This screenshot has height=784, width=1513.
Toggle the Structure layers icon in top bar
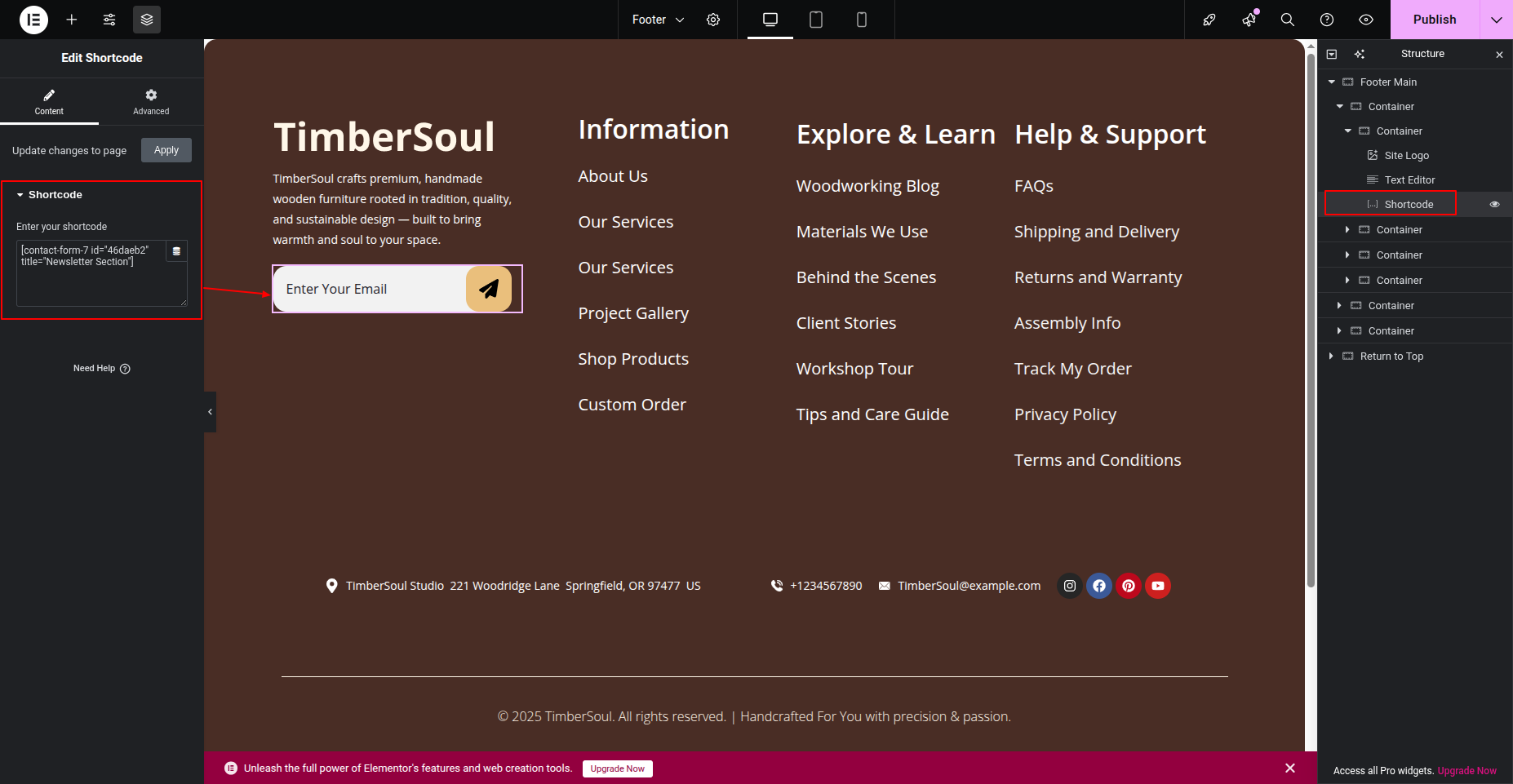coord(147,20)
